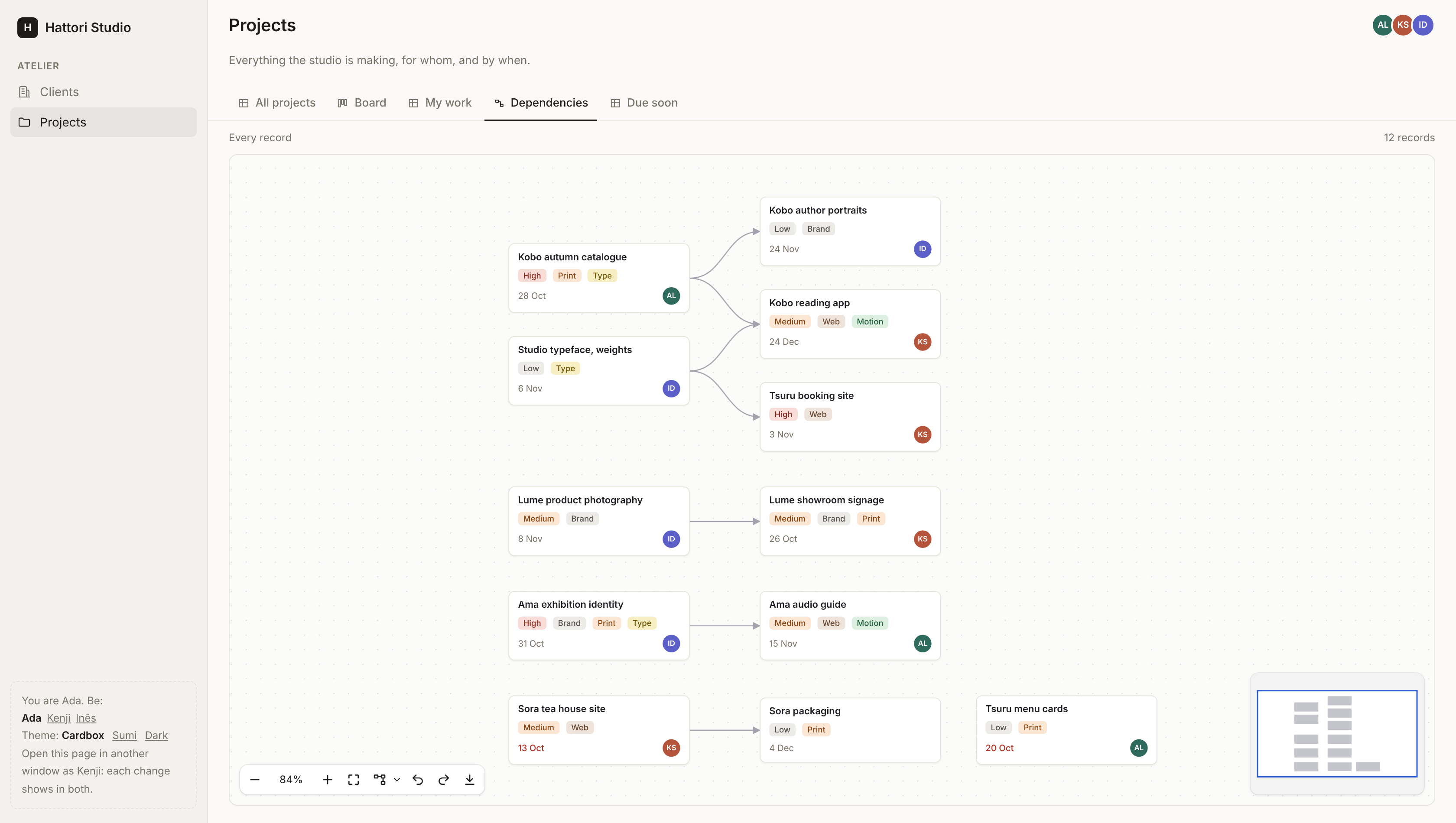Screen dimensions: 1456x823
Task: Zoom out with the minus button
Action: [x=254, y=780]
